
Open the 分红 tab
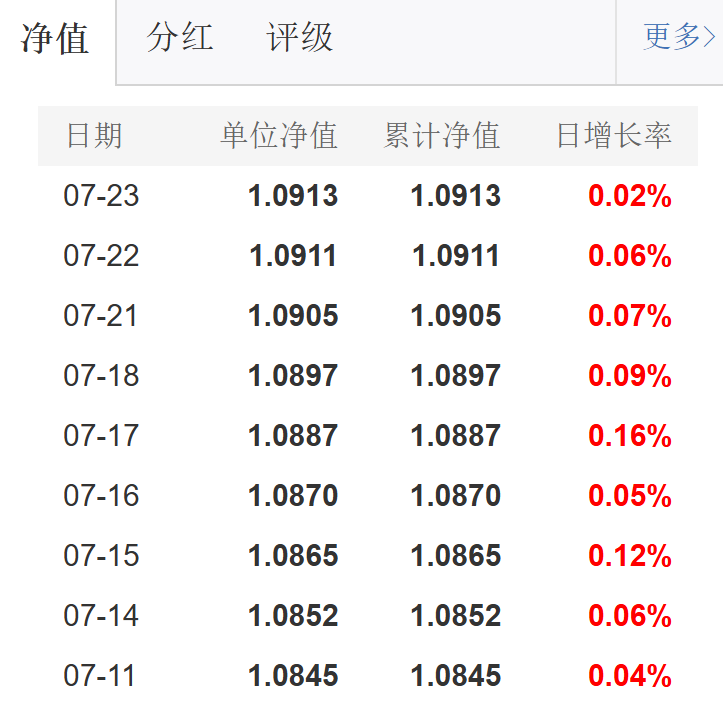tap(180, 37)
